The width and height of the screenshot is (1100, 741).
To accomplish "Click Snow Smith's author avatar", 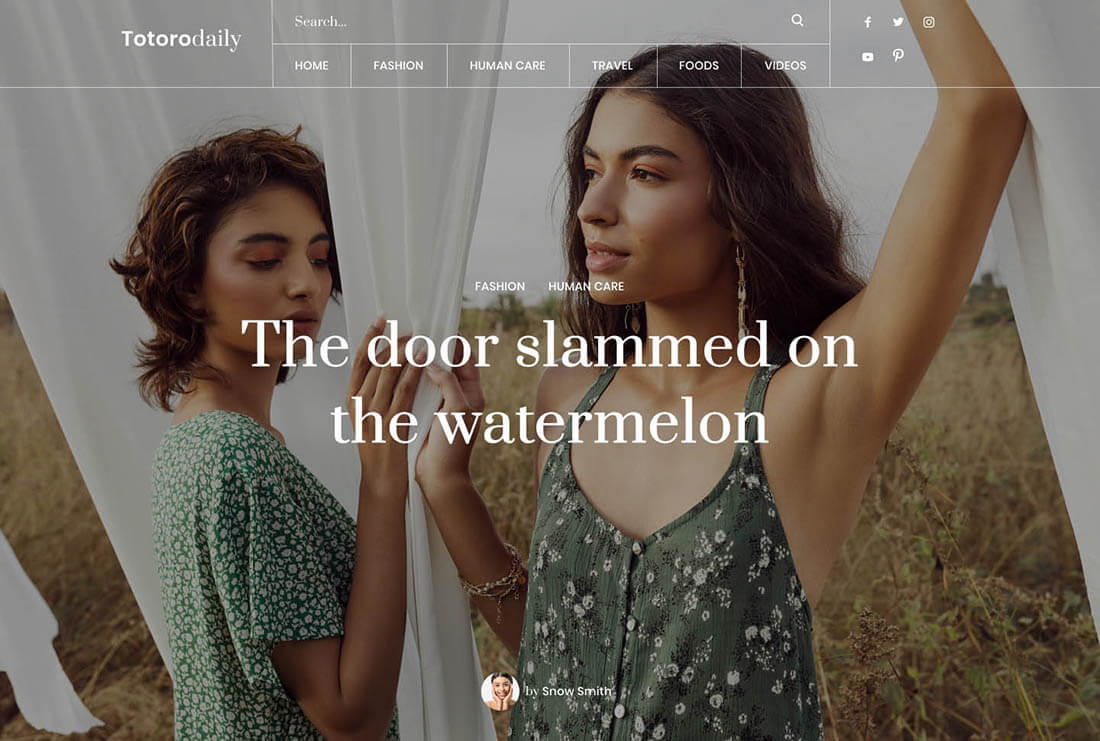I will coord(500,691).
